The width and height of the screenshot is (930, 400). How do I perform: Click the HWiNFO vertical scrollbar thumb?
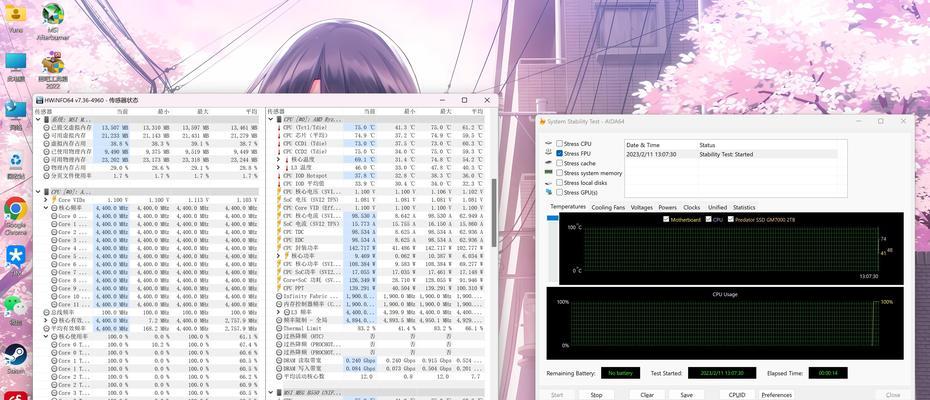(493, 212)
